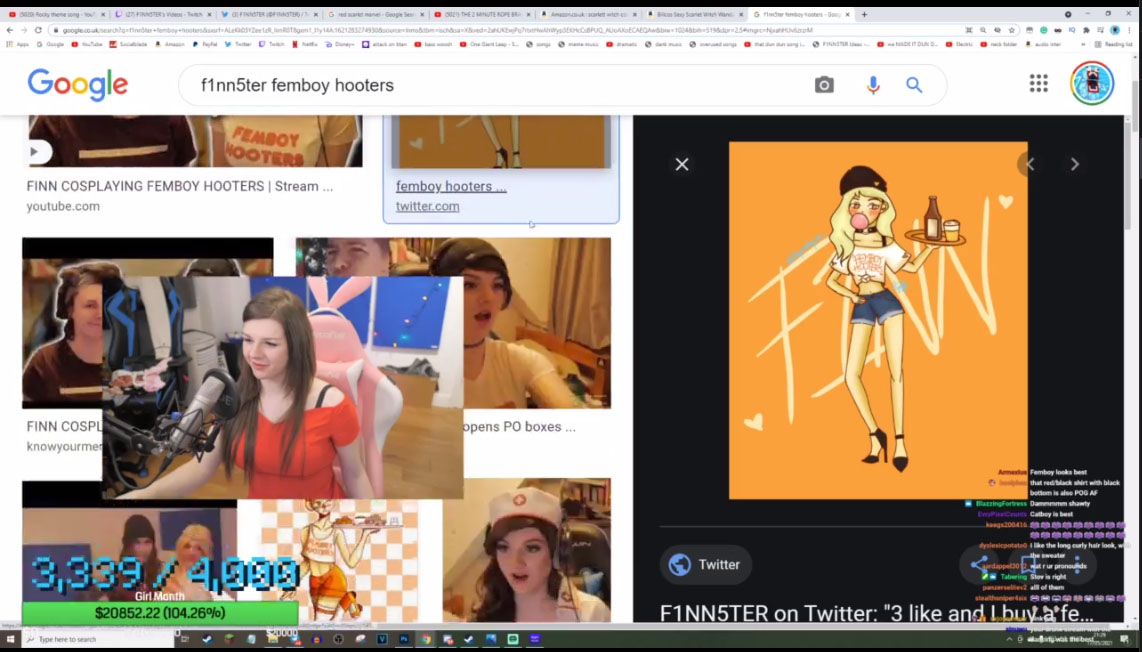Open the PayPal bookmark

[205, 44]
